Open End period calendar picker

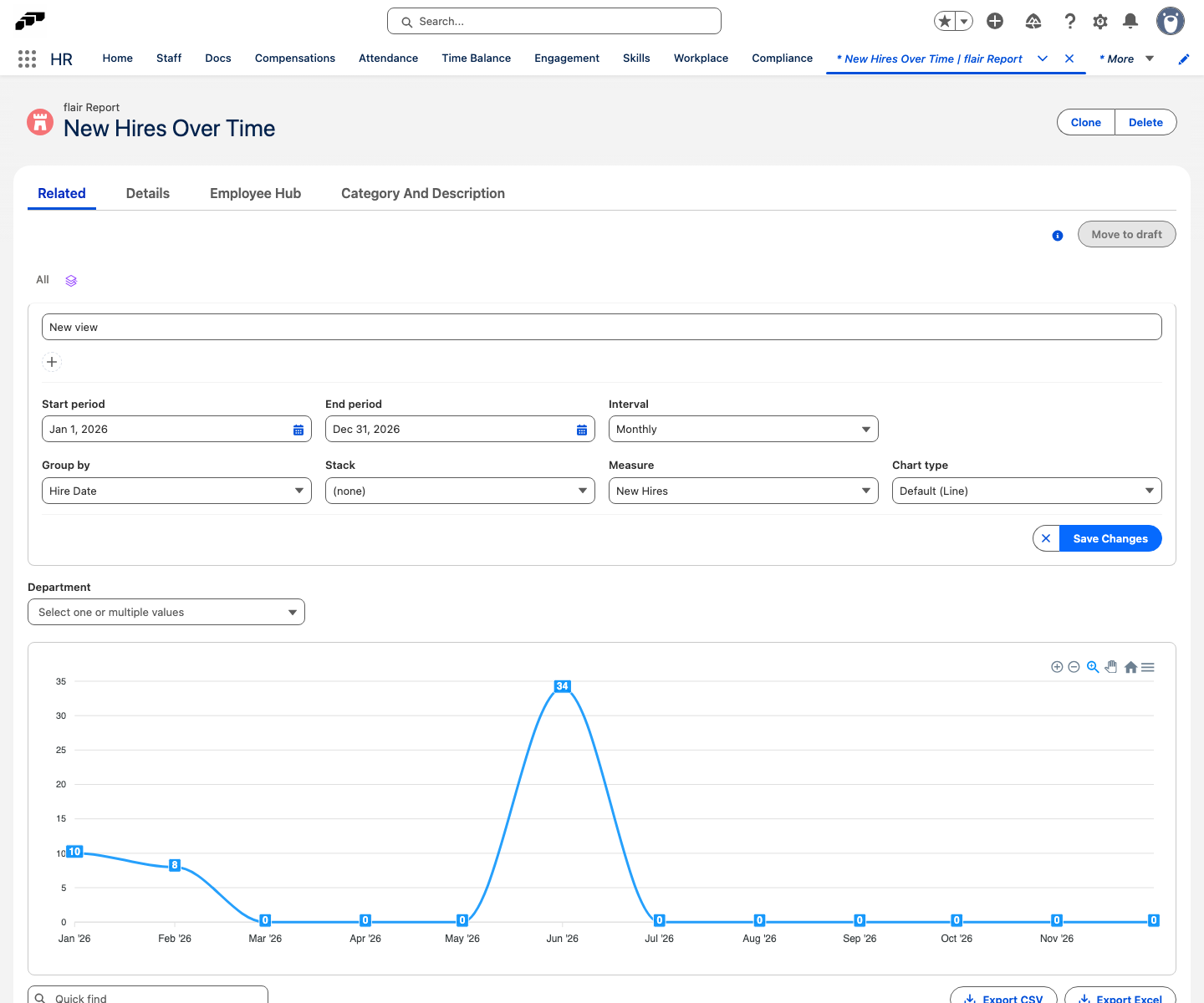click(582, 430)
